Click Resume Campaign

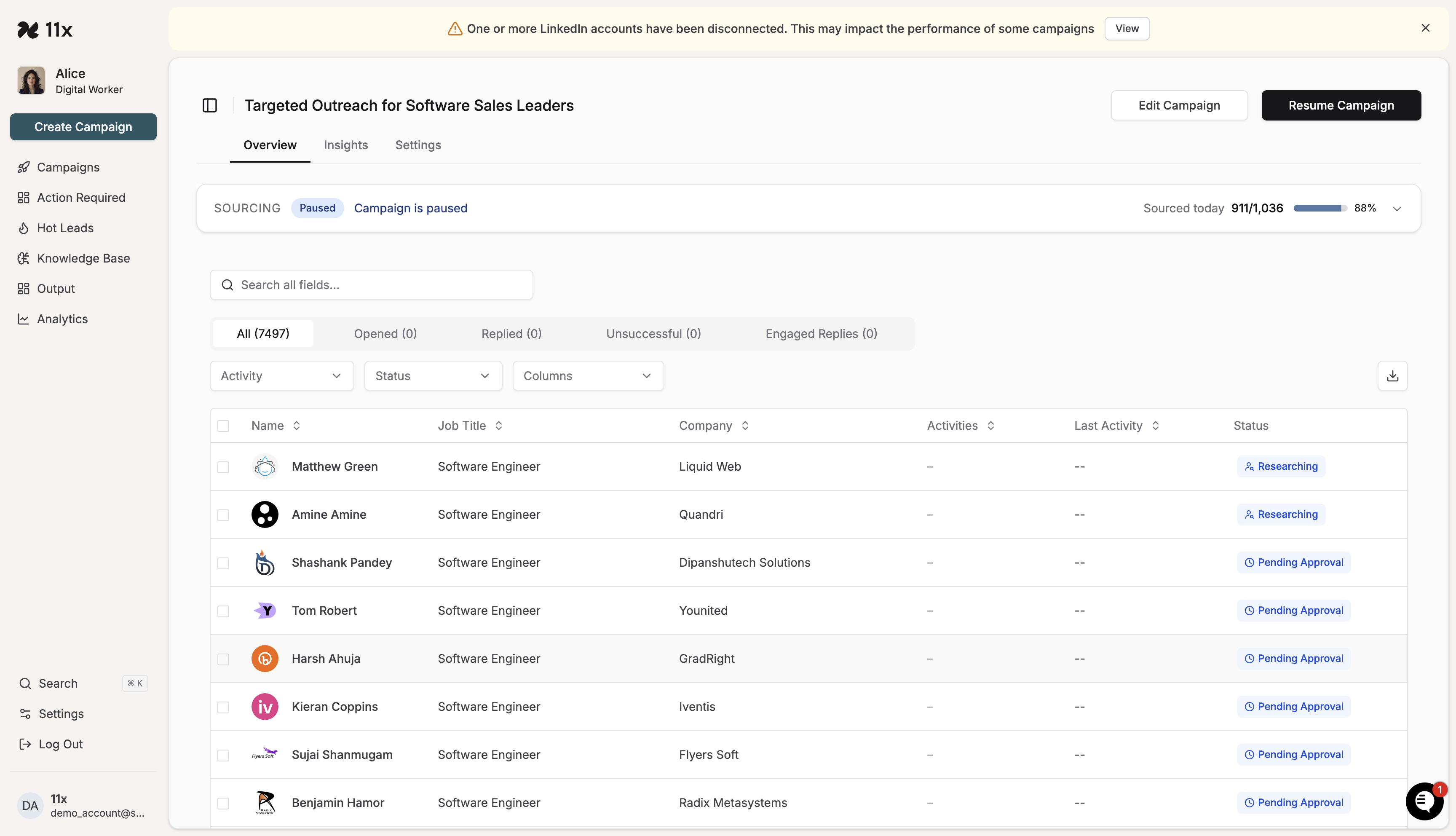(x=1341, y=105)
